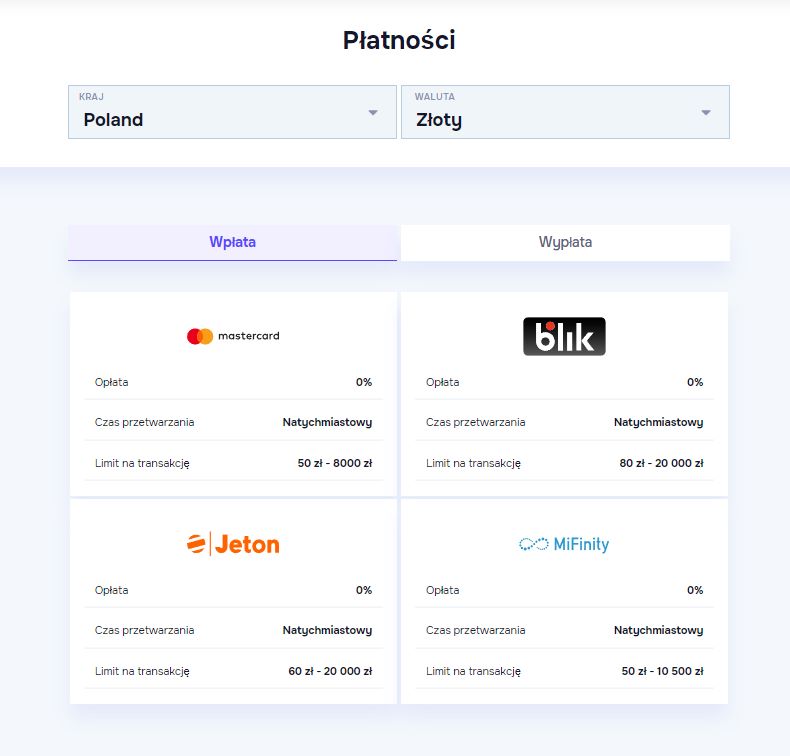Click Opłata row in MiFinity card
Image resolution: width=790 pixels, height=756 pixels.
click(564, 590)
